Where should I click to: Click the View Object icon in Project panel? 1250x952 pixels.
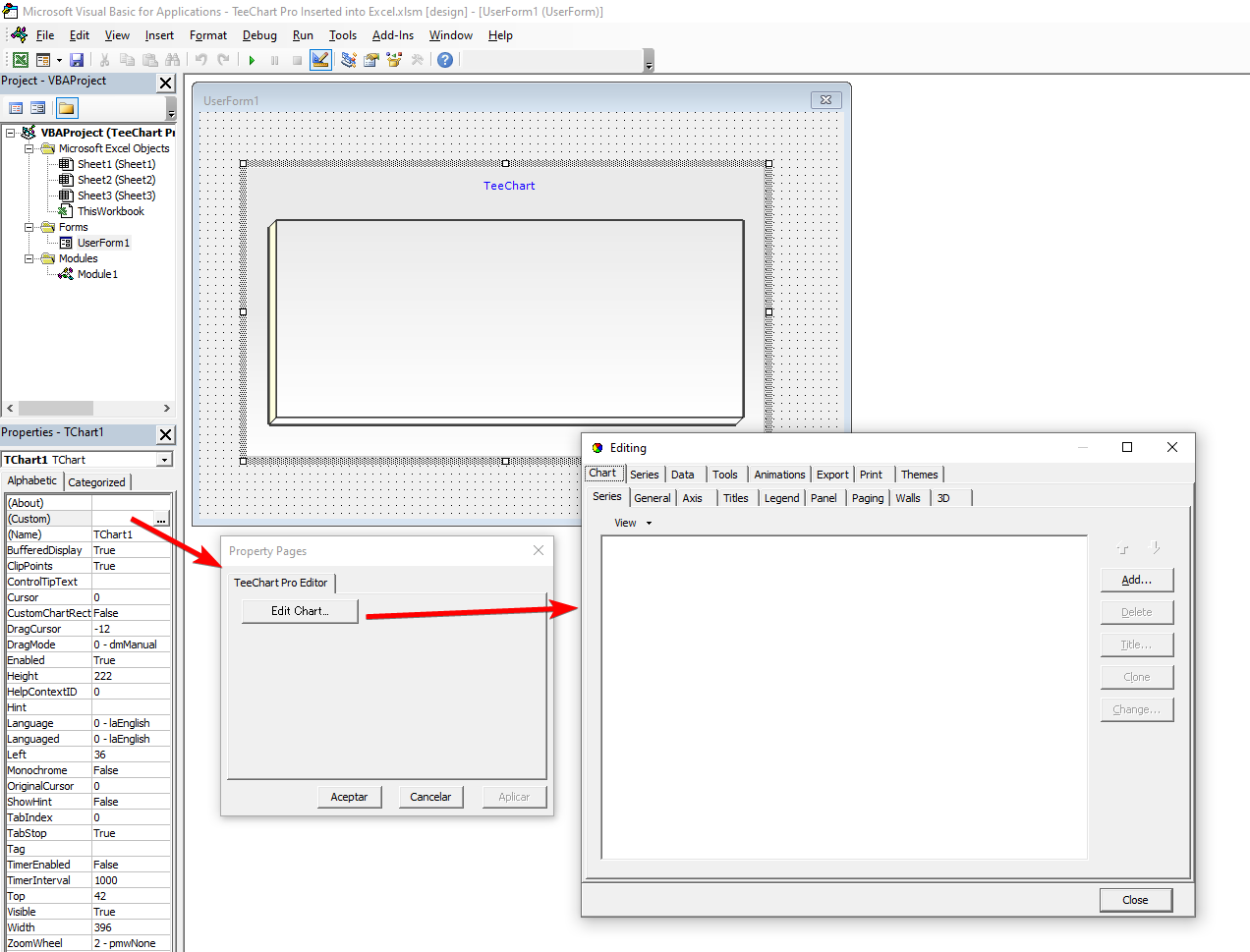point(38,108)
